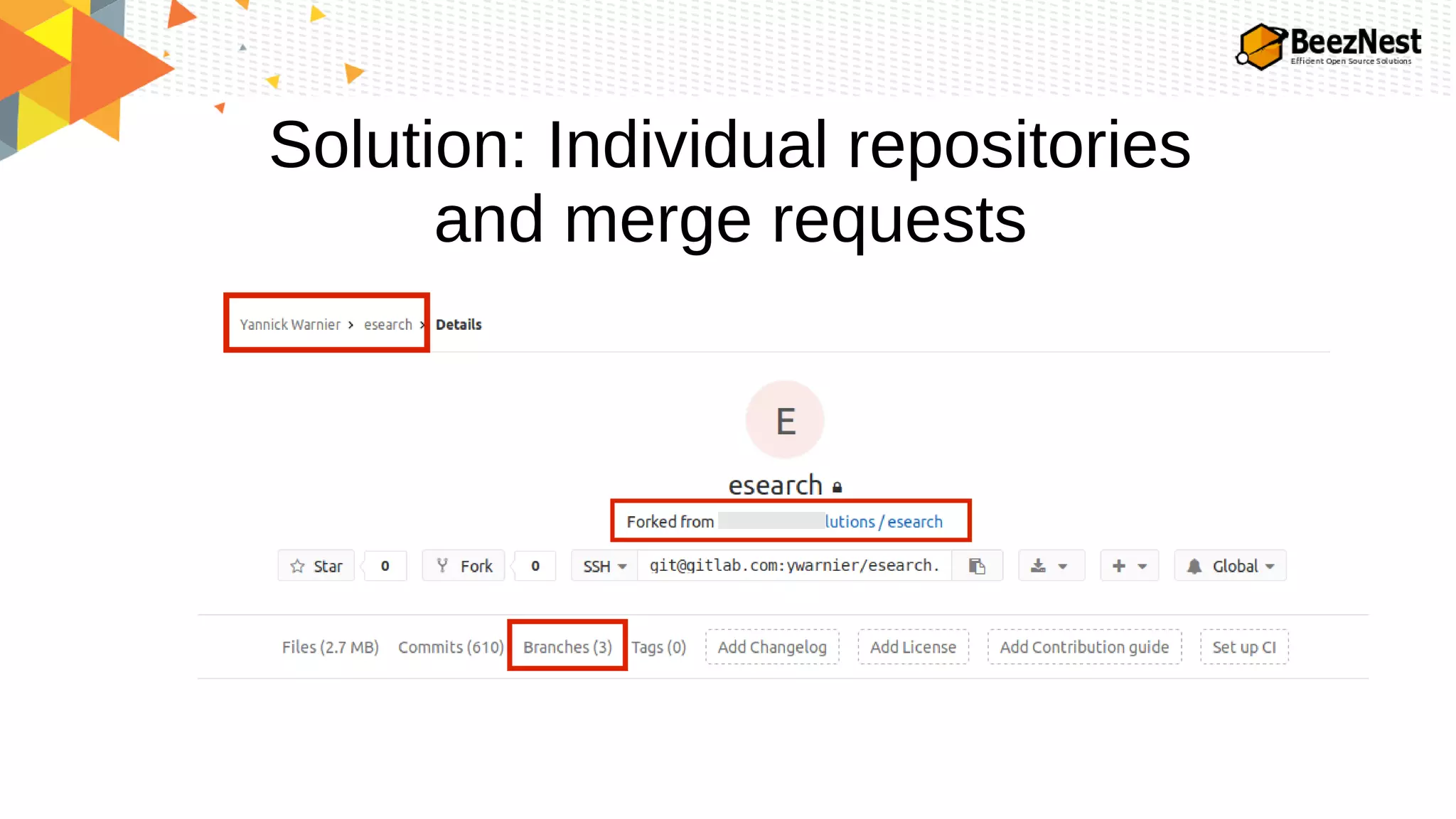
Task: Click Add License button
Action: point(914,647)
